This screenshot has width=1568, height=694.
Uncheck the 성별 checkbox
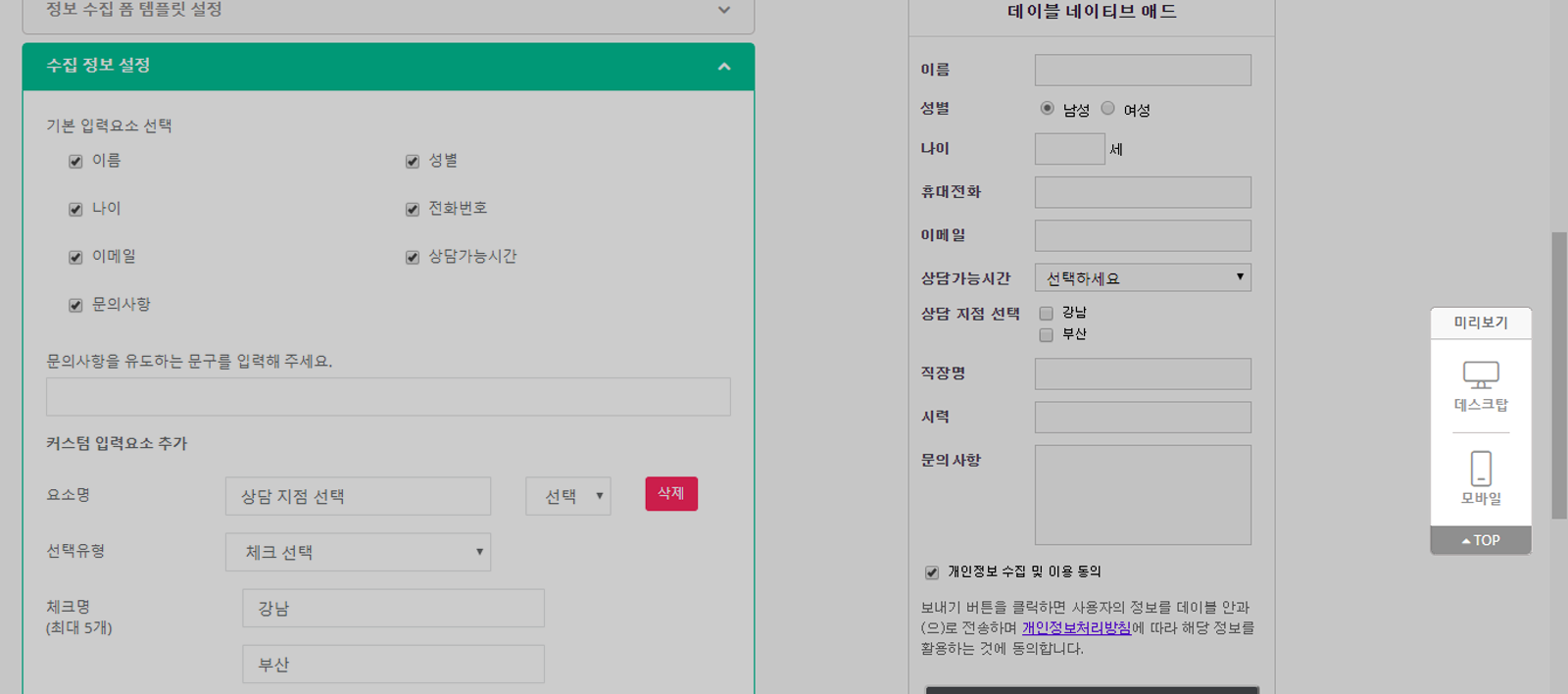point(413,162)
